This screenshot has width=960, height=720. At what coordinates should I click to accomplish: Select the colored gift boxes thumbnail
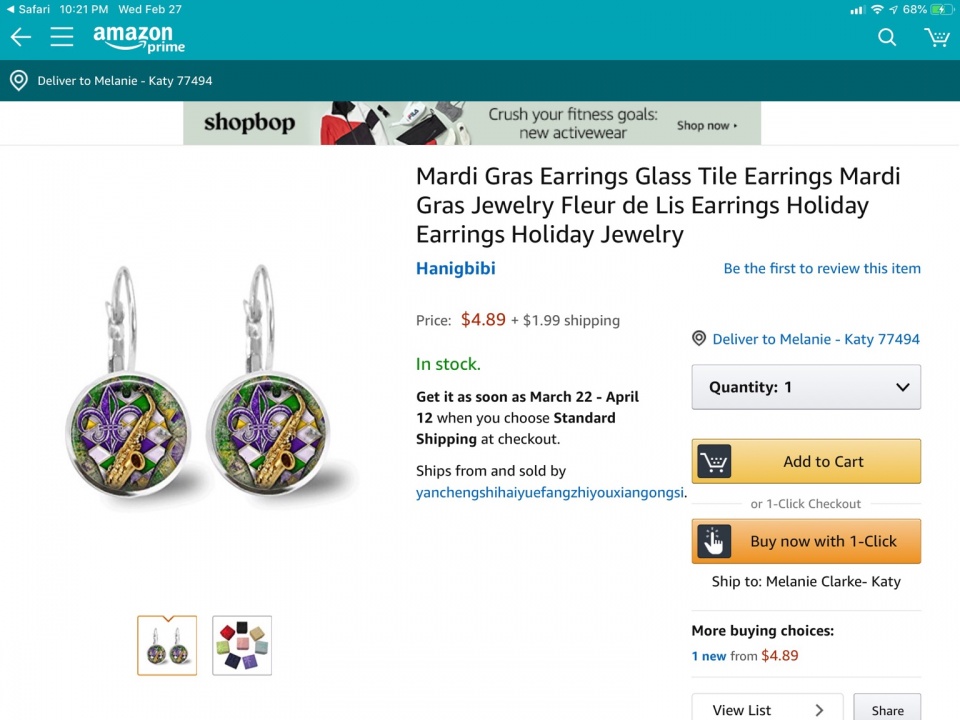tap(242, 646)
